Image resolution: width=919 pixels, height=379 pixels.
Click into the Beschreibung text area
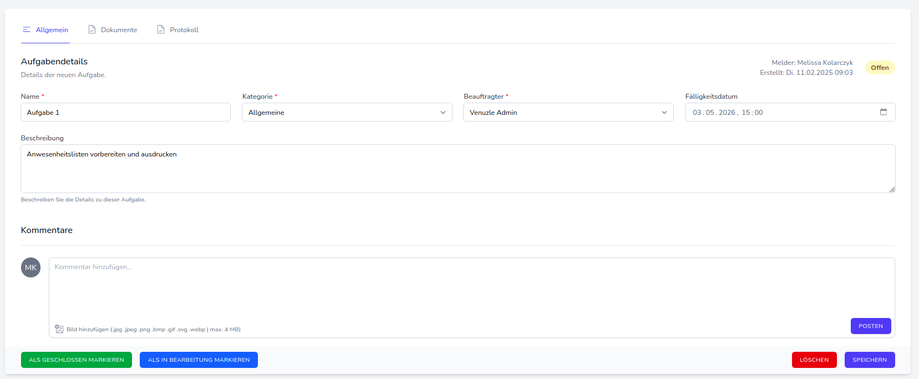[458, 169]
